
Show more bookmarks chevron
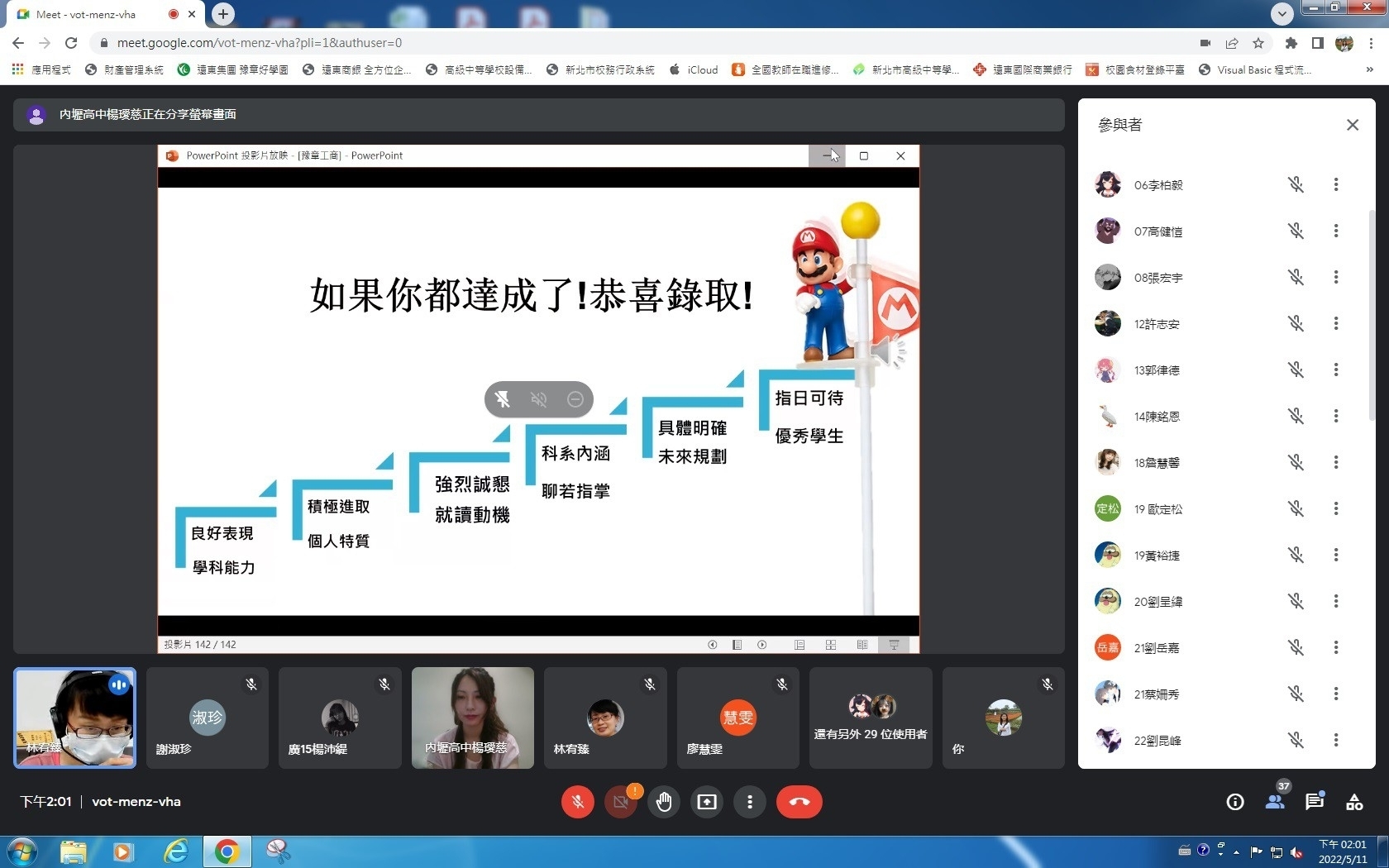[x=1370, y=69]
